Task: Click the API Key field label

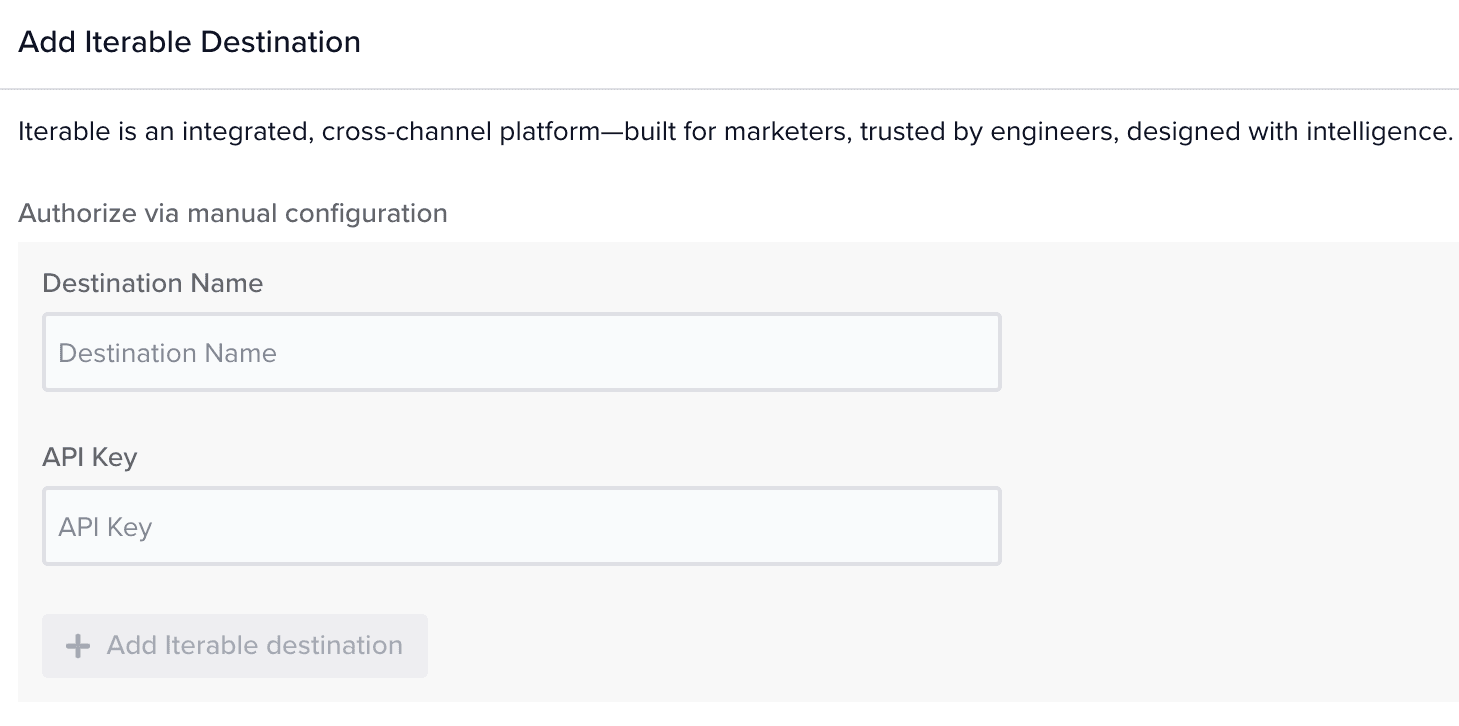Action: click(90, 457)
